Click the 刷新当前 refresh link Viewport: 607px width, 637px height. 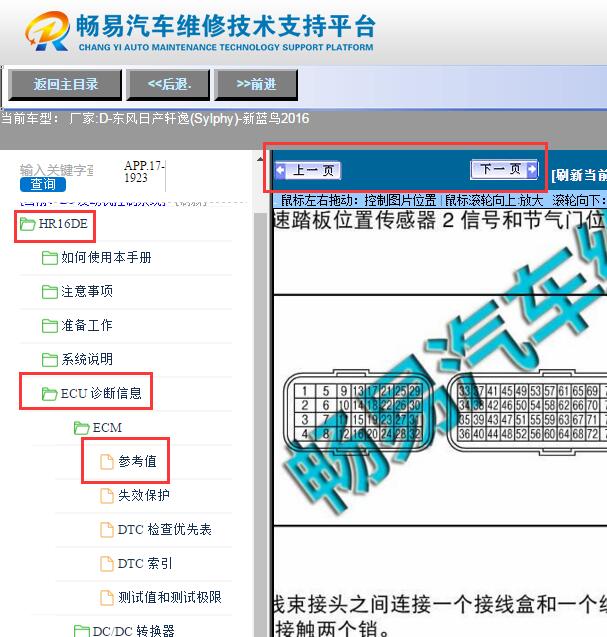579,175
